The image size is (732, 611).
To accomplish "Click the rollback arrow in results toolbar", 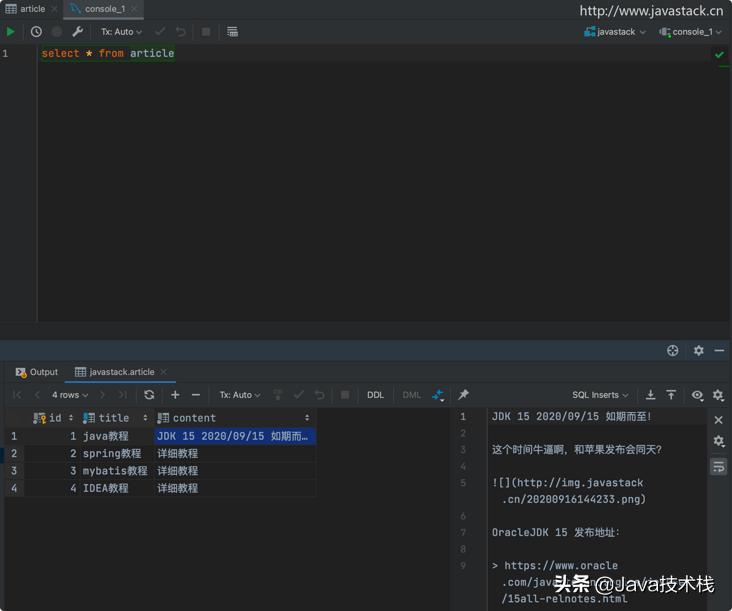I will 319,395.
